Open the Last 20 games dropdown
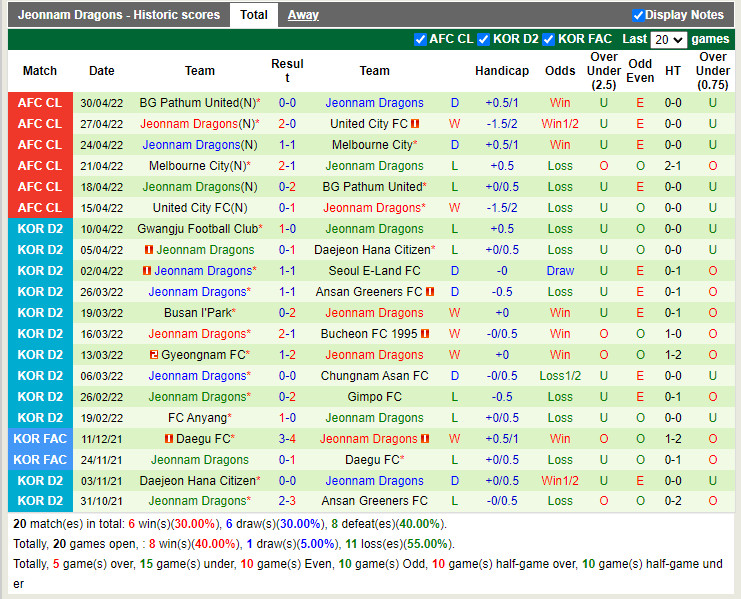This screenshot has height=599, width=741. 668,40
